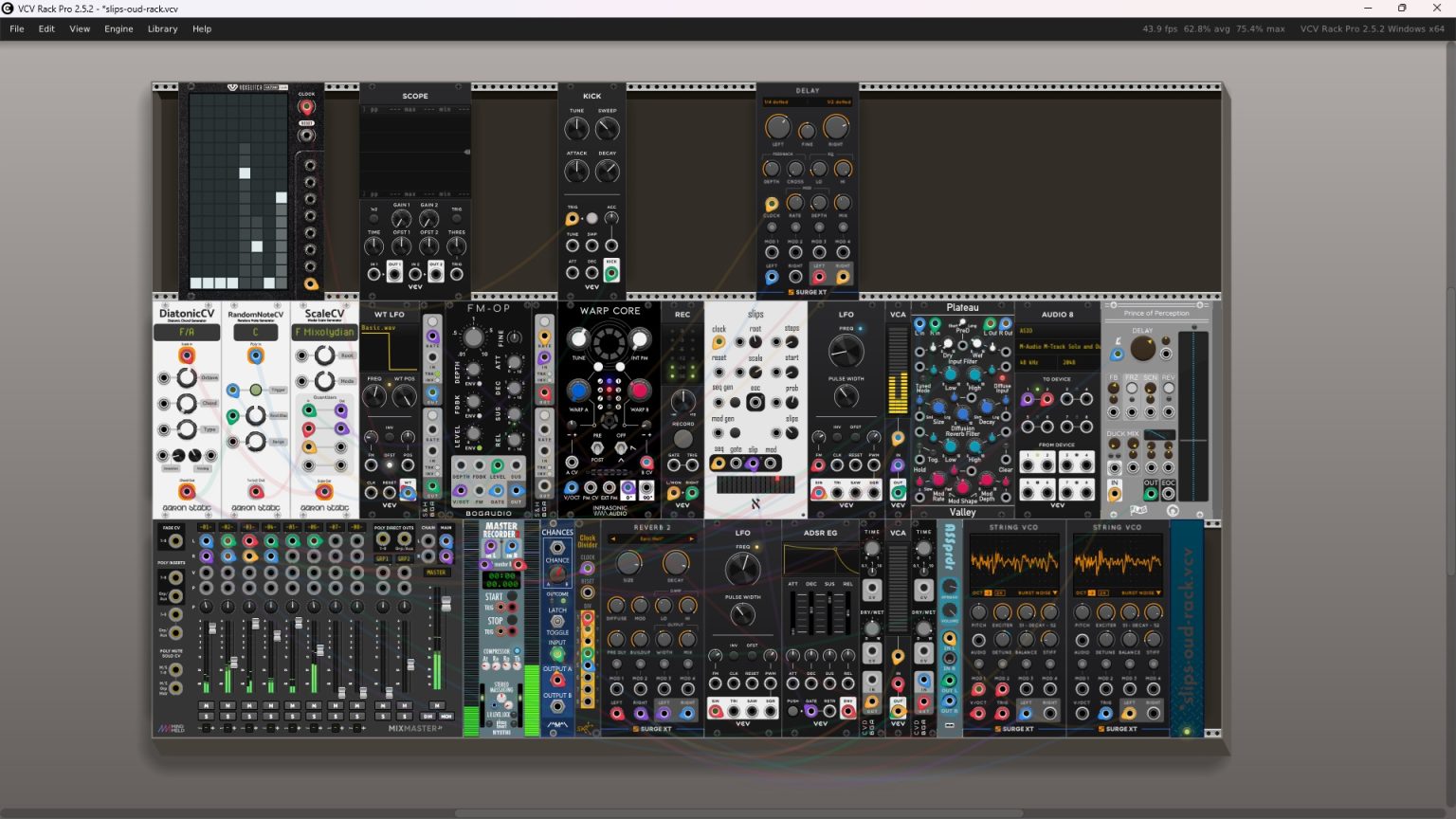Image resolution: width=1456 pixels, height=819 pixels.
Task: Open the View menu
Action: pos(80,28)
